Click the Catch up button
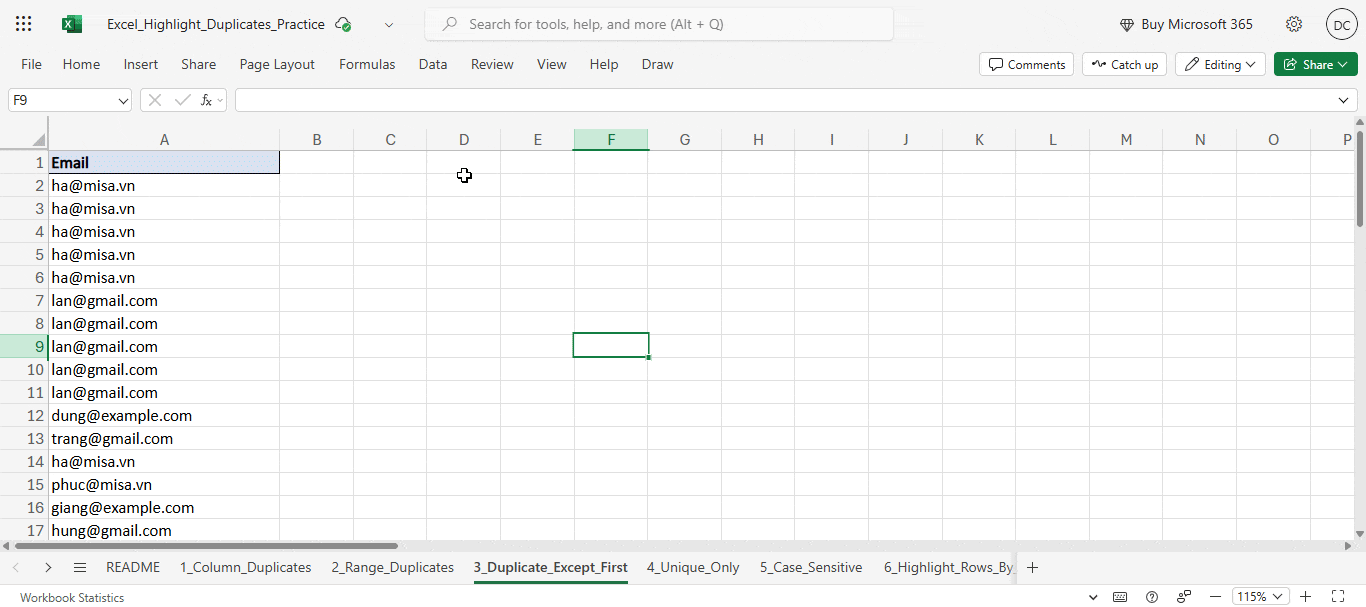This screenshot has width=1366, height=607. tap(1124, 64)
